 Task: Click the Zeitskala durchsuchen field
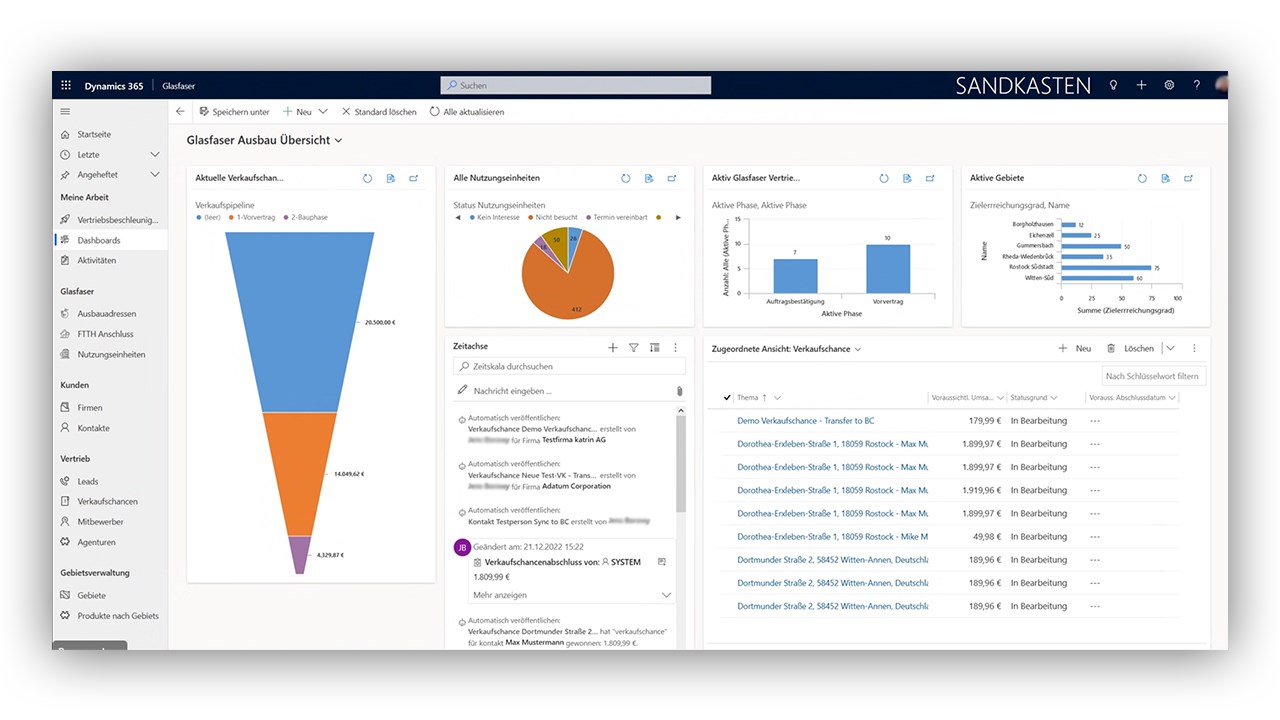pyautogui.click(x=569, y=366)
